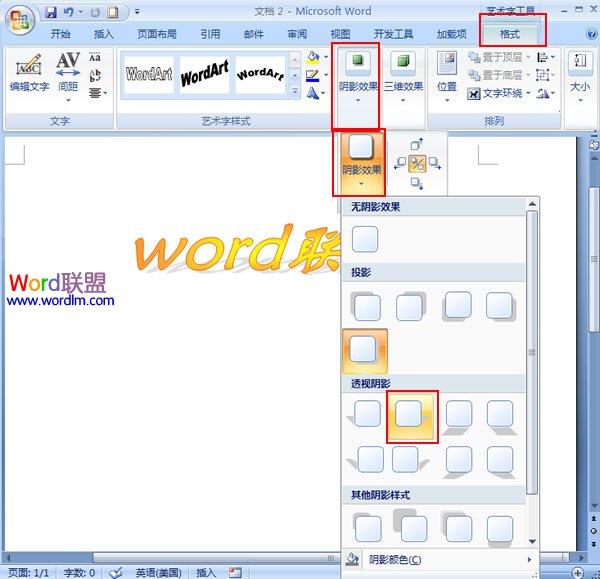Image resolution: width=600 pixels, height=579 pixels.
Task: Open the 格式 format tab
Action: click(510, 34)
